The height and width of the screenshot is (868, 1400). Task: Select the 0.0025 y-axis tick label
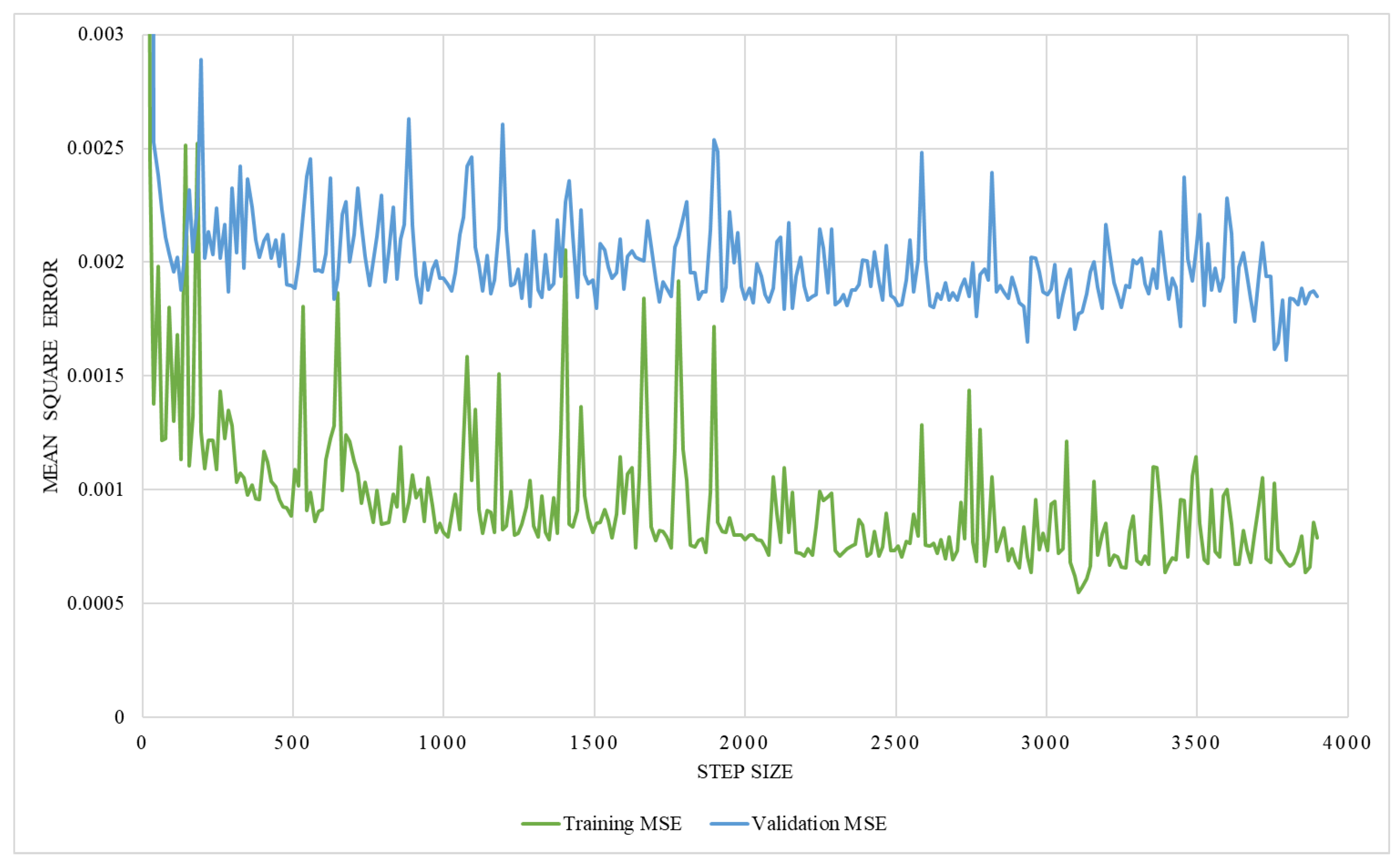click(95, 148)
